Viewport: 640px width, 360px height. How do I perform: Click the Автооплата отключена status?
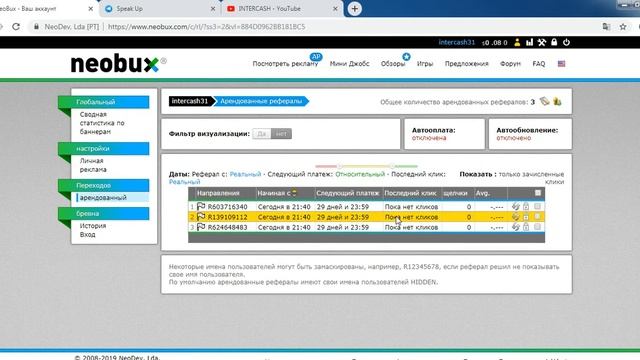429,138
